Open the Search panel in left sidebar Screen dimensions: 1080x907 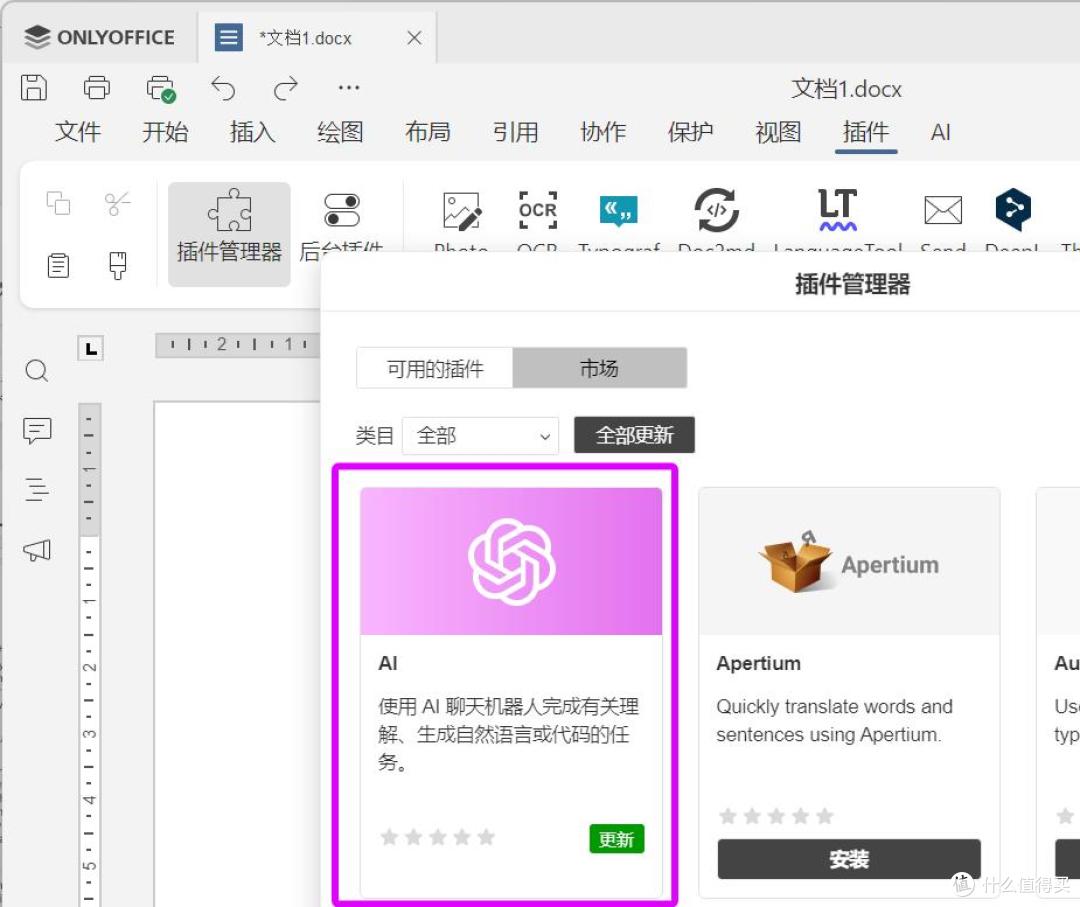pos(37,371)
